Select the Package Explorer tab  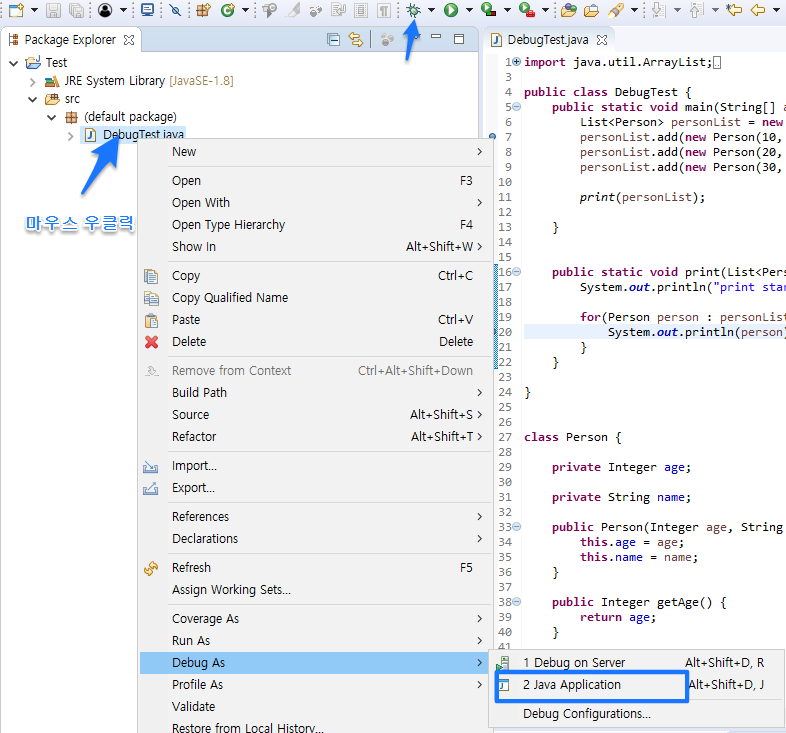tap(70, 40)
